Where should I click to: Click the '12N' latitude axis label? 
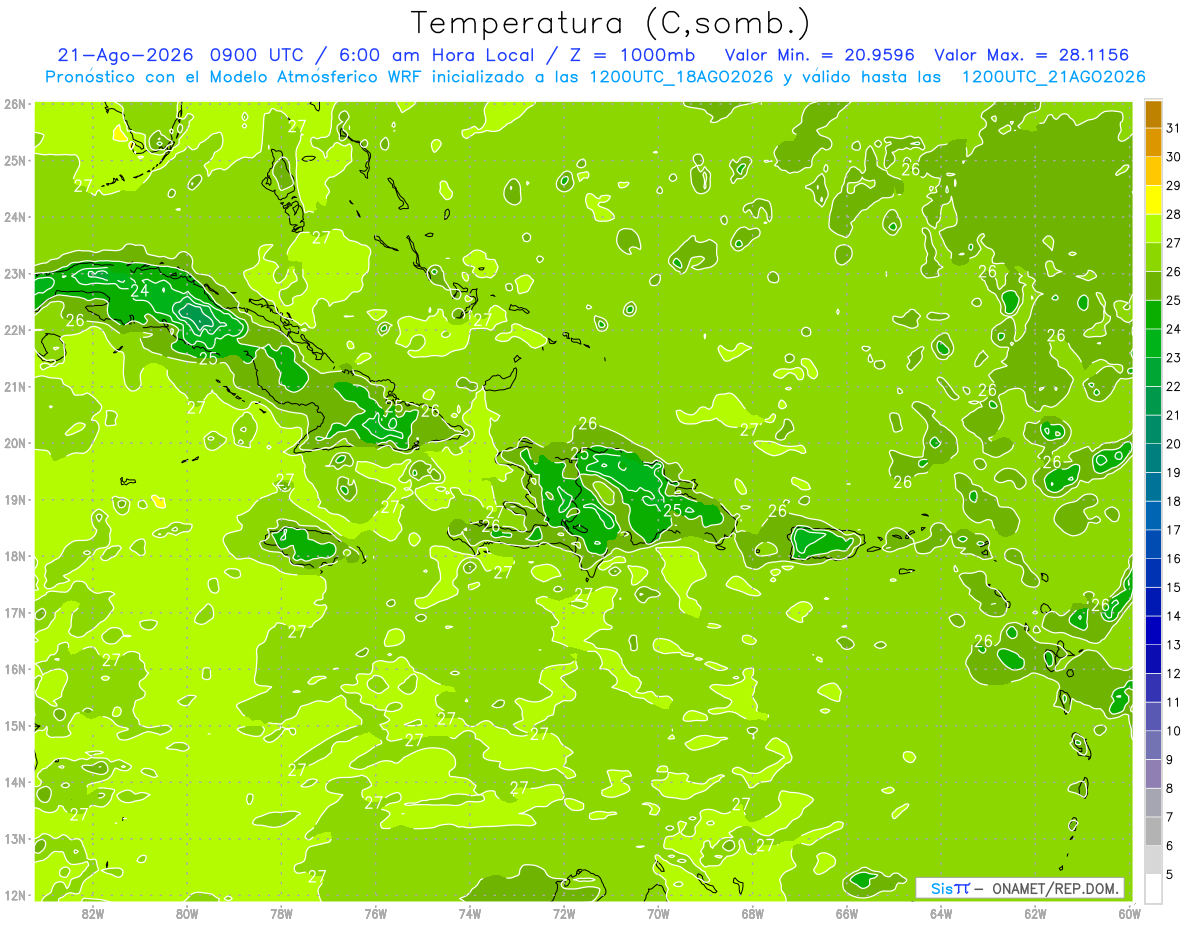pyautogui.click(x=15, y=895)
